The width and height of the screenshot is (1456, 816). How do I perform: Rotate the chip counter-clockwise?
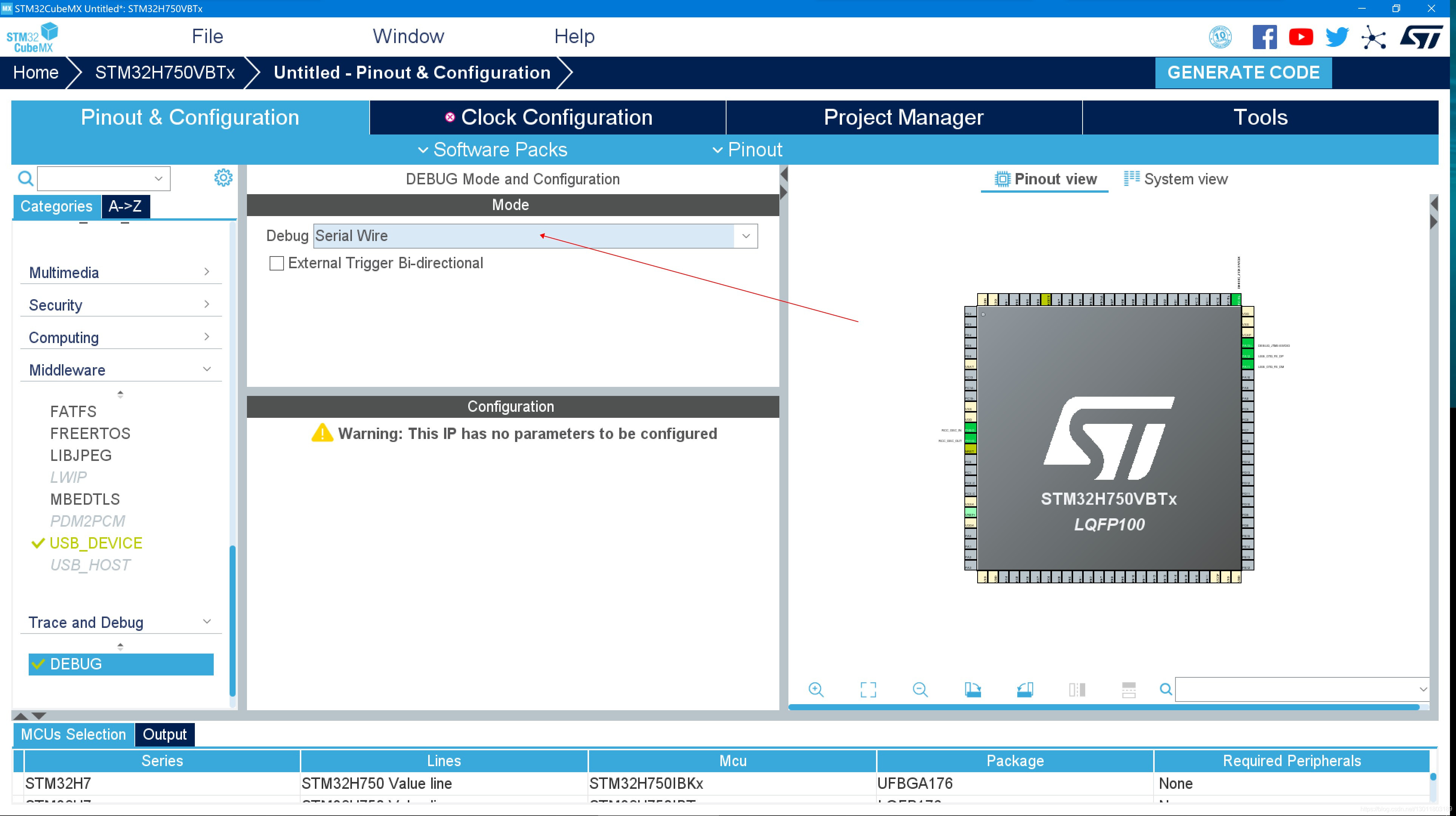(x=1025, y=689)
